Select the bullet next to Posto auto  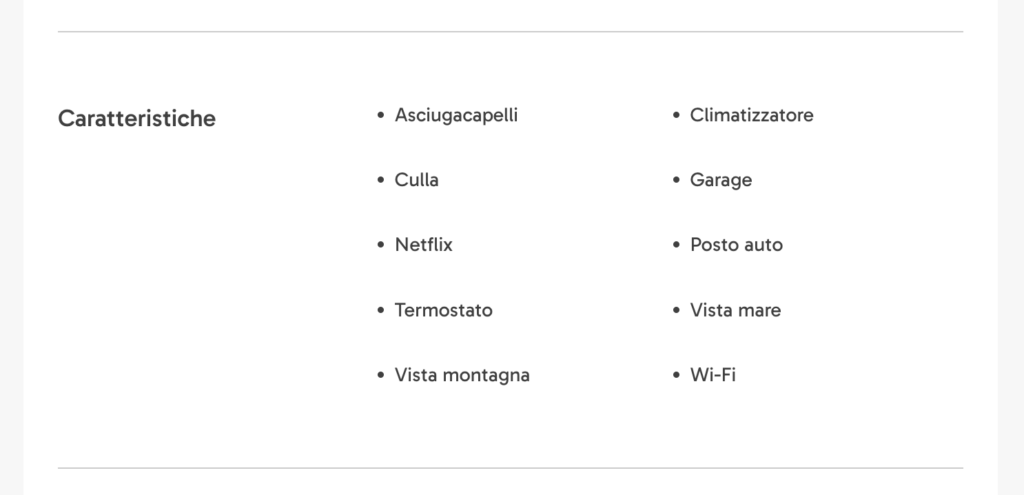pyautogui.click(x=677, y=245)
